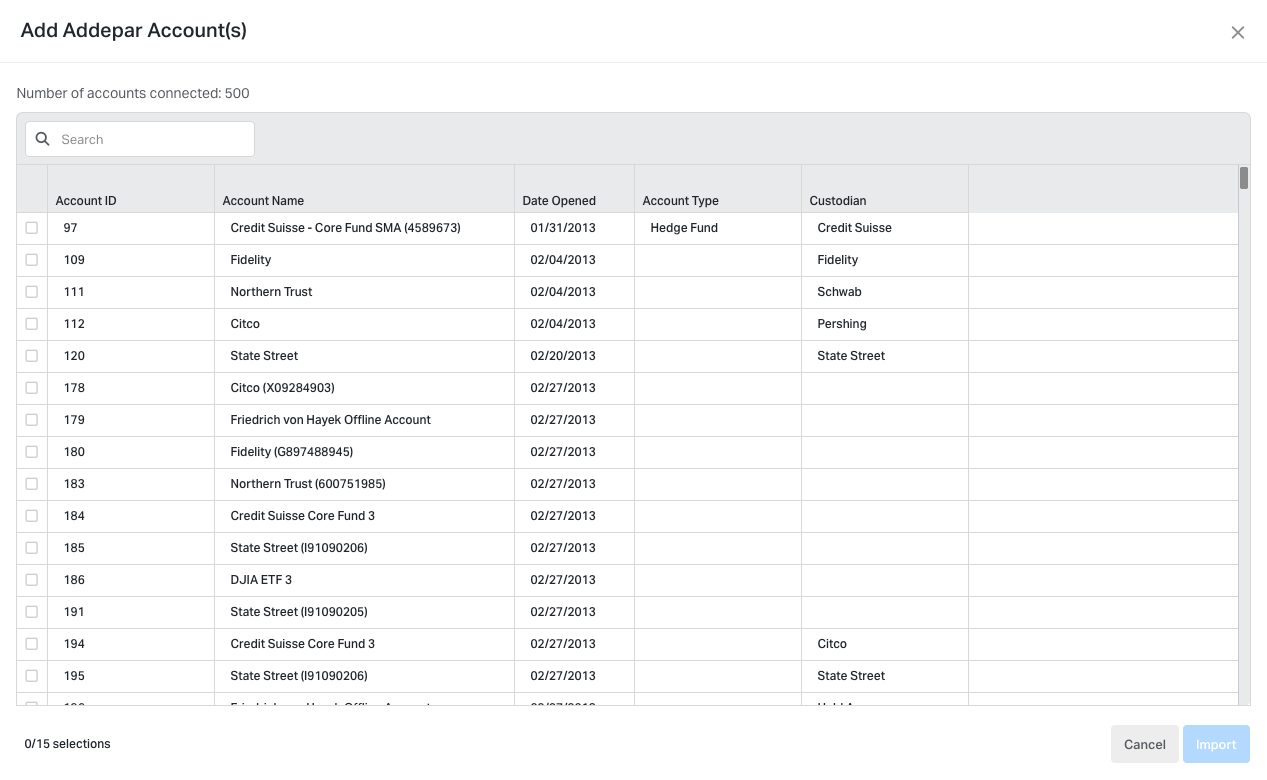1267x780 pixels.
Task: Click the Import button
Action: point(1216,744)
